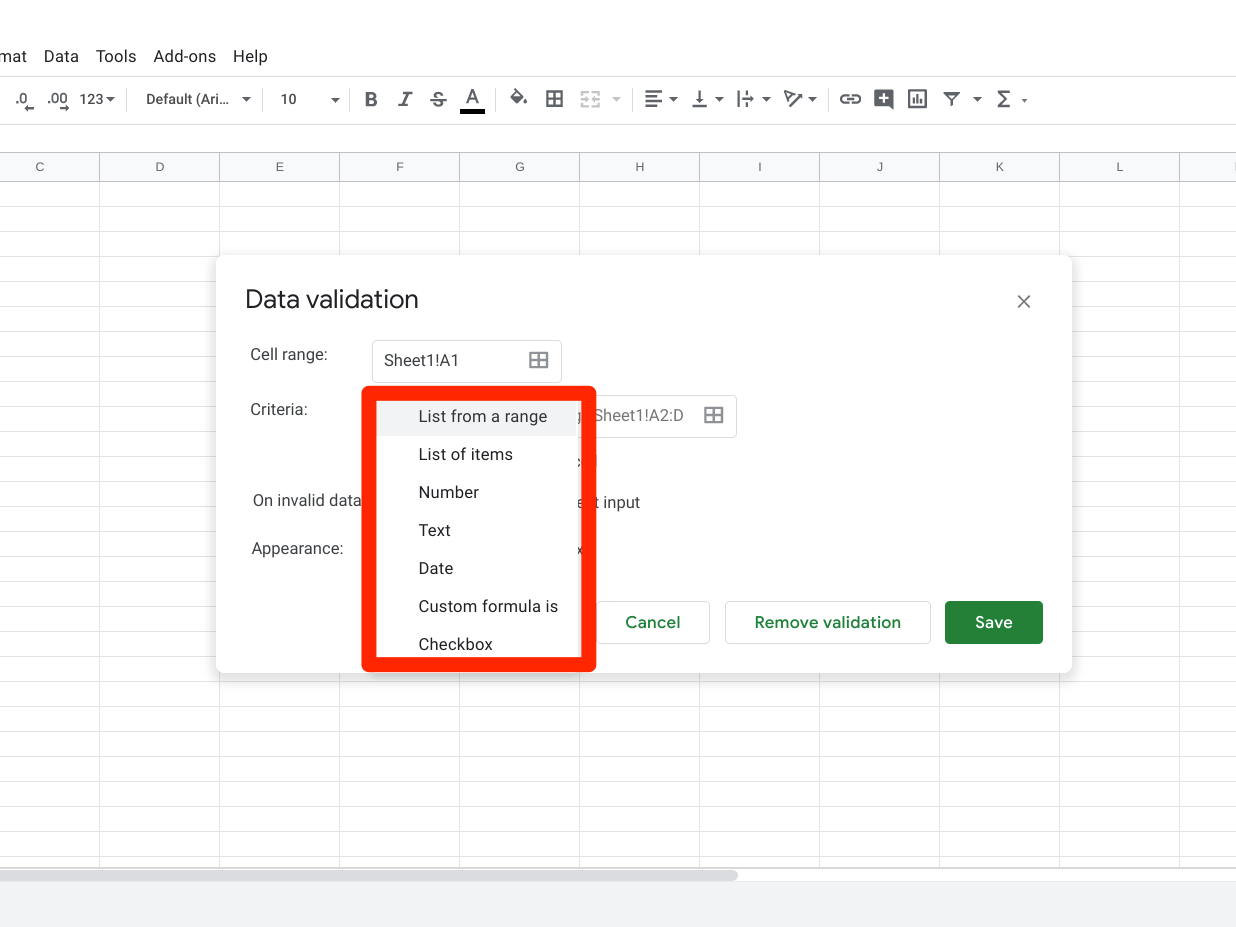1236x927 pixels.
Task: Select column F header
Action: (400, 167)
